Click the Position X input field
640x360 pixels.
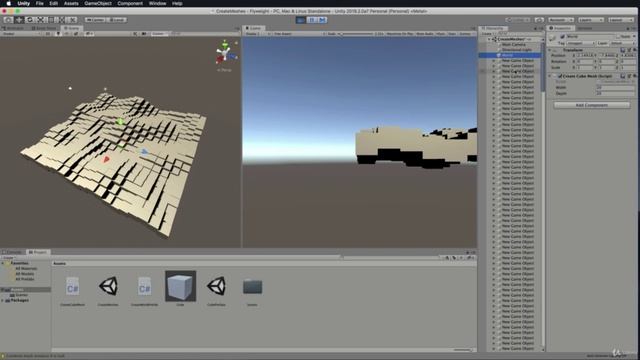pyautogui.click(x=584, y=56)
